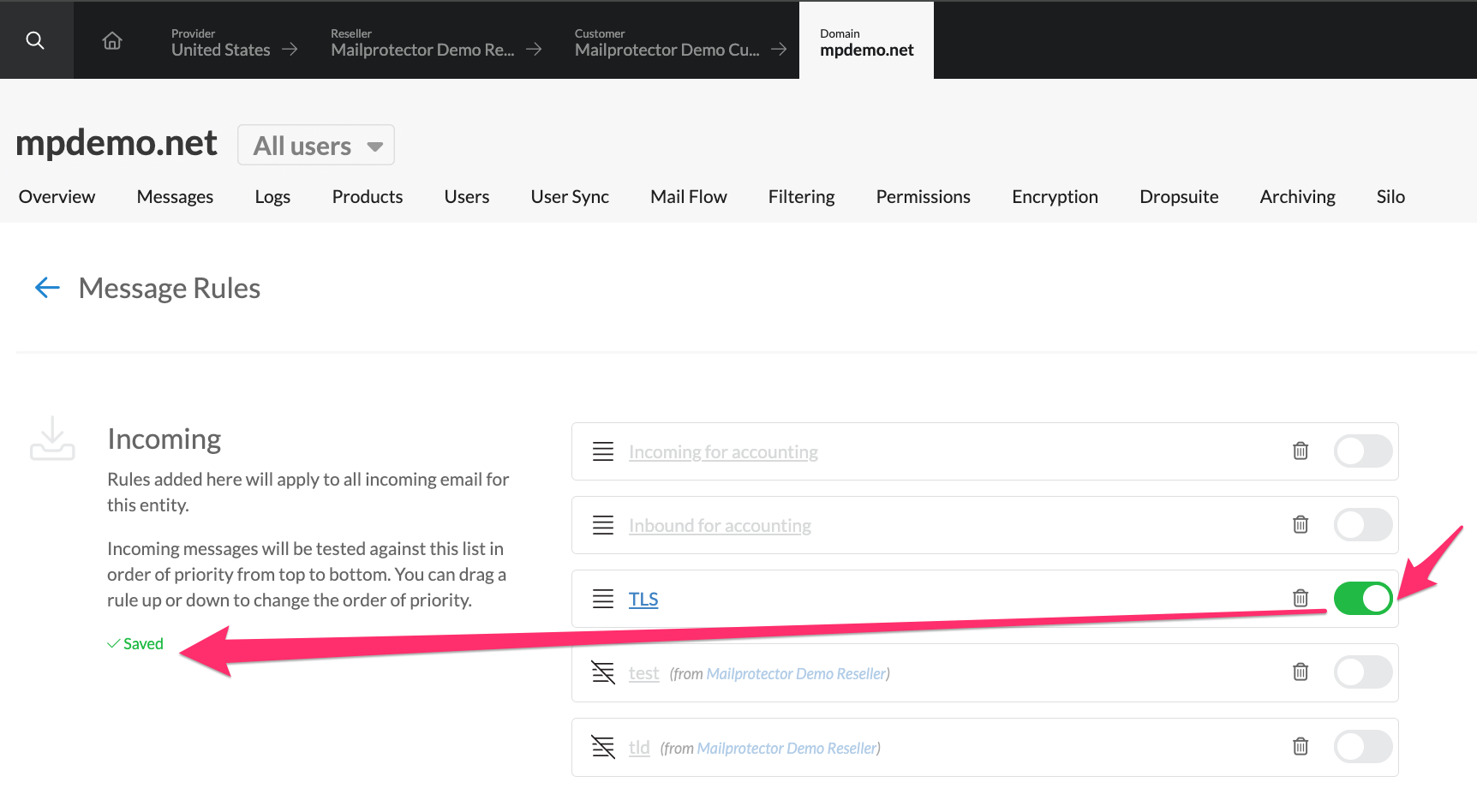The height and width of the screenshot is (812, 1477).
Task: Enable the Inbound for accounting rule
Action: tap(1362, 524)
